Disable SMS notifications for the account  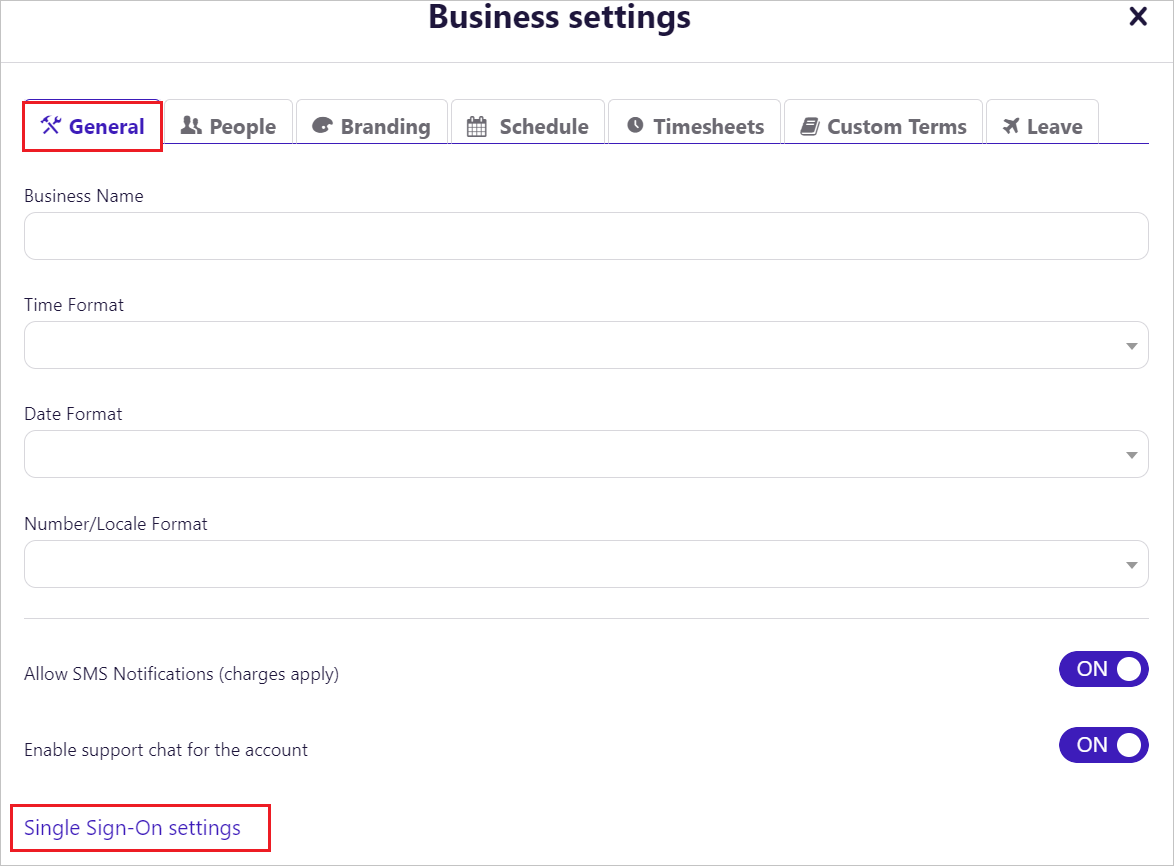(x=1104, y=669)
